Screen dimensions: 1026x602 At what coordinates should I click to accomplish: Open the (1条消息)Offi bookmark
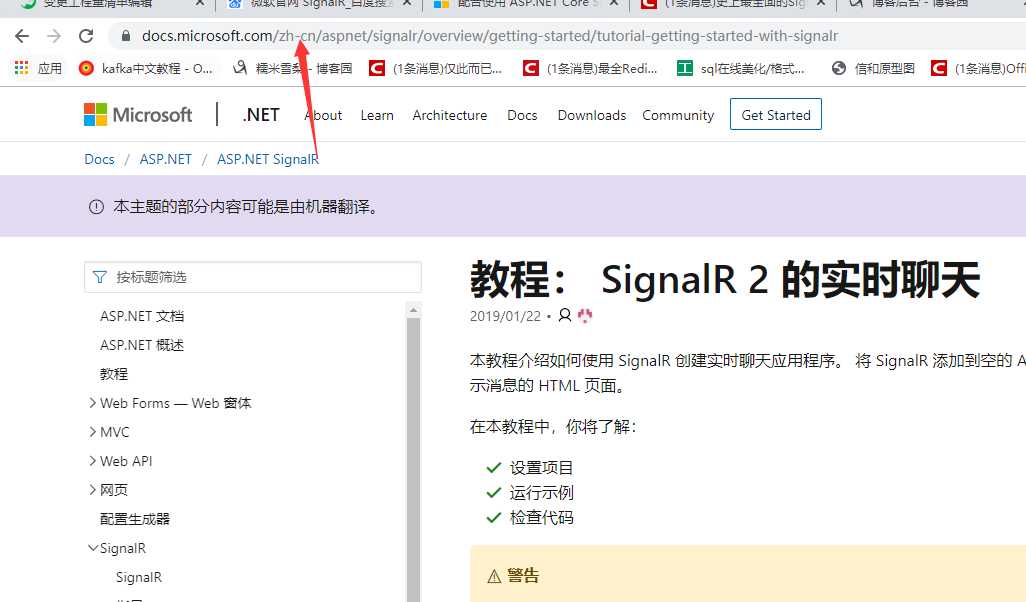point(978,68)
